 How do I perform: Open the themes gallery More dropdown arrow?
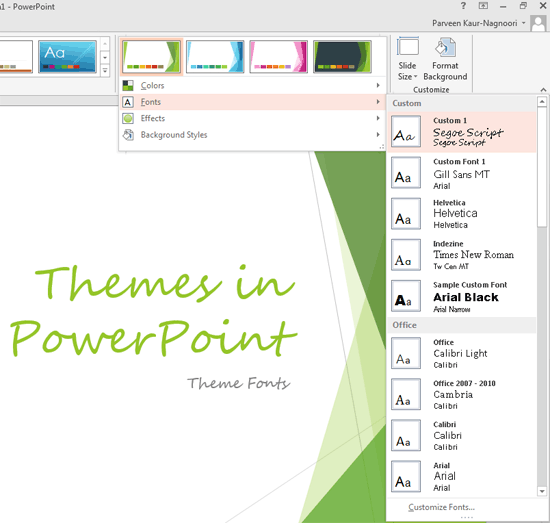[105, 71]
